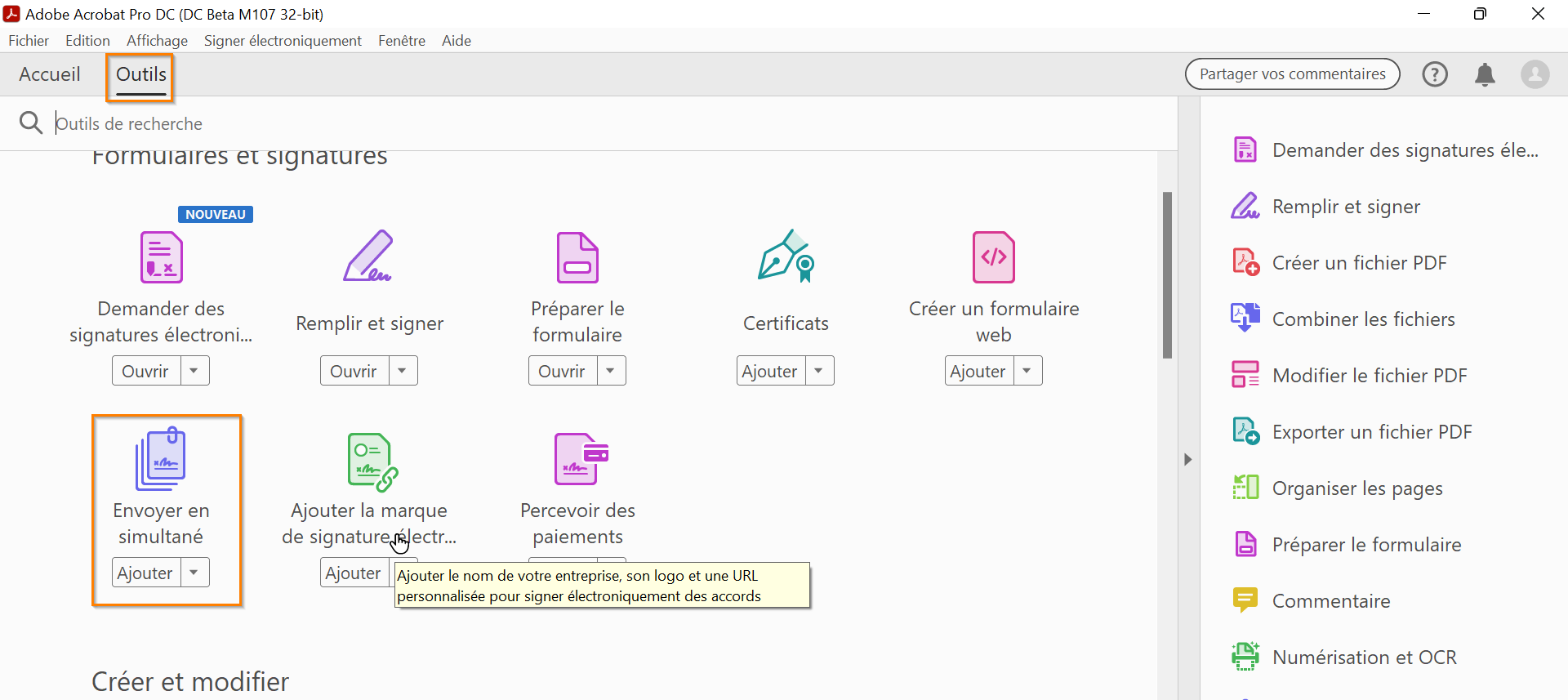Click Ouvrir under Remplir et signer
The height and width of the screenshot is (700, 1568).
point(354,371)
